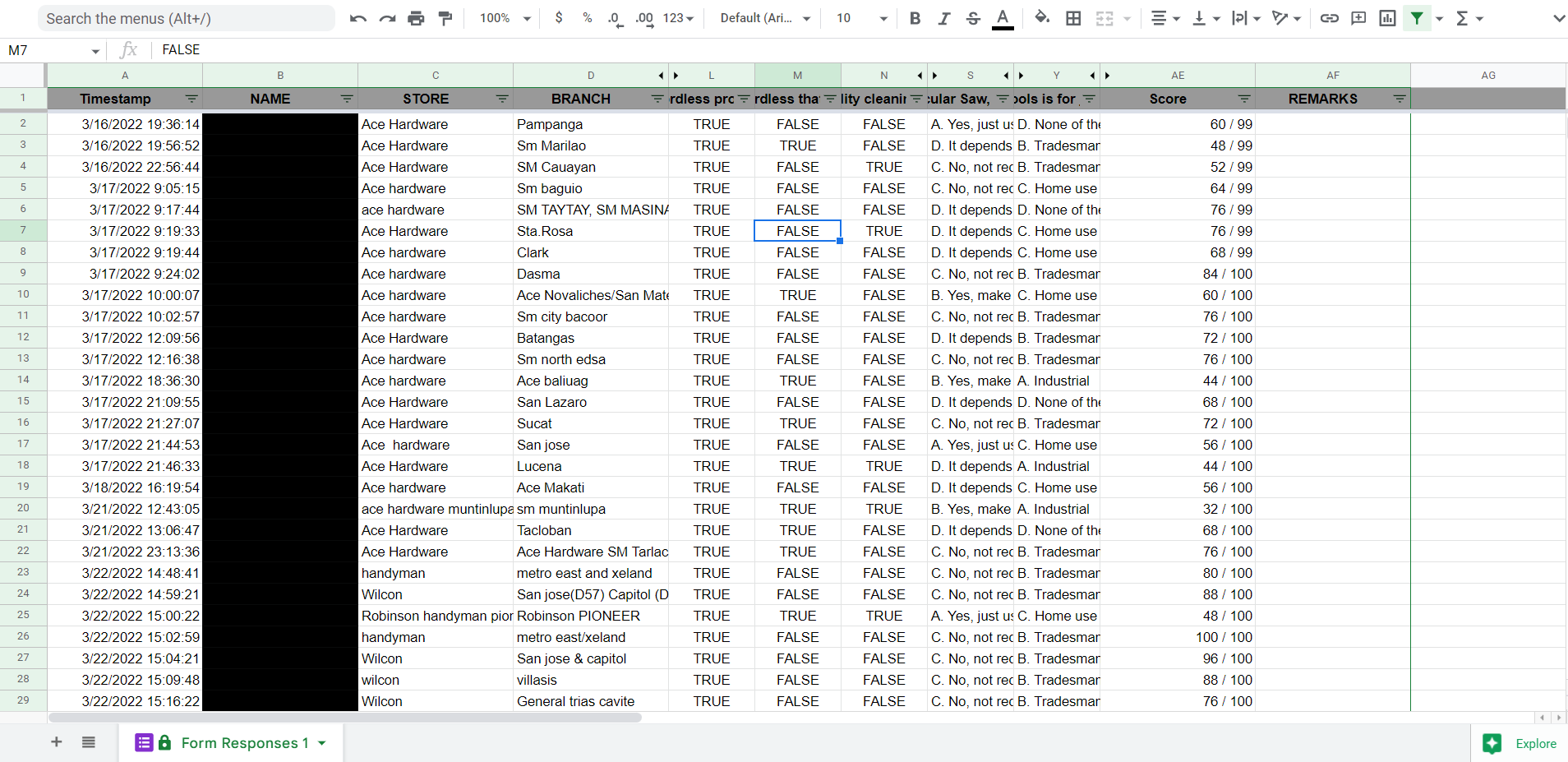Merge cells using the merge icon
The width and height of the screenshot is (1568, 762).
click(1105, 18)
